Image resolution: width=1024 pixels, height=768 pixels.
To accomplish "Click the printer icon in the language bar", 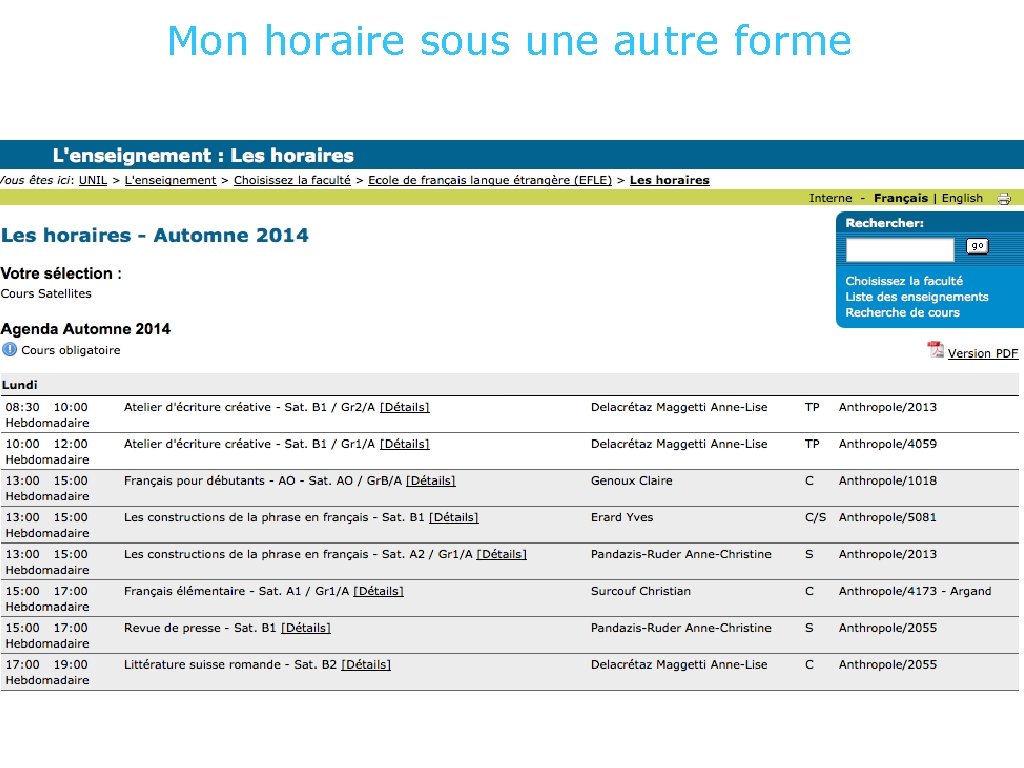I will click(1004, 199).
